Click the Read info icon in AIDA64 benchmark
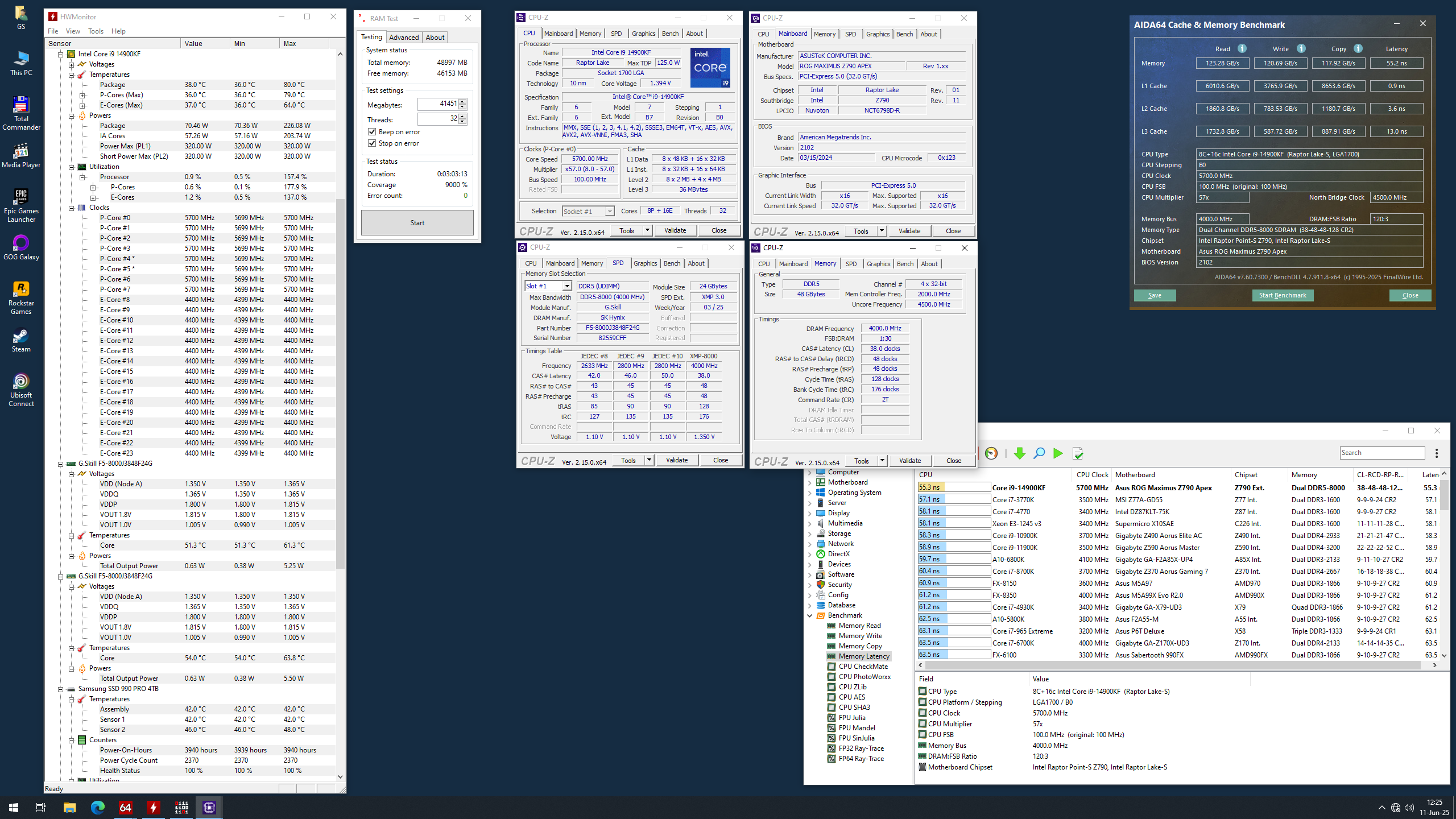 click(1242, 48)
